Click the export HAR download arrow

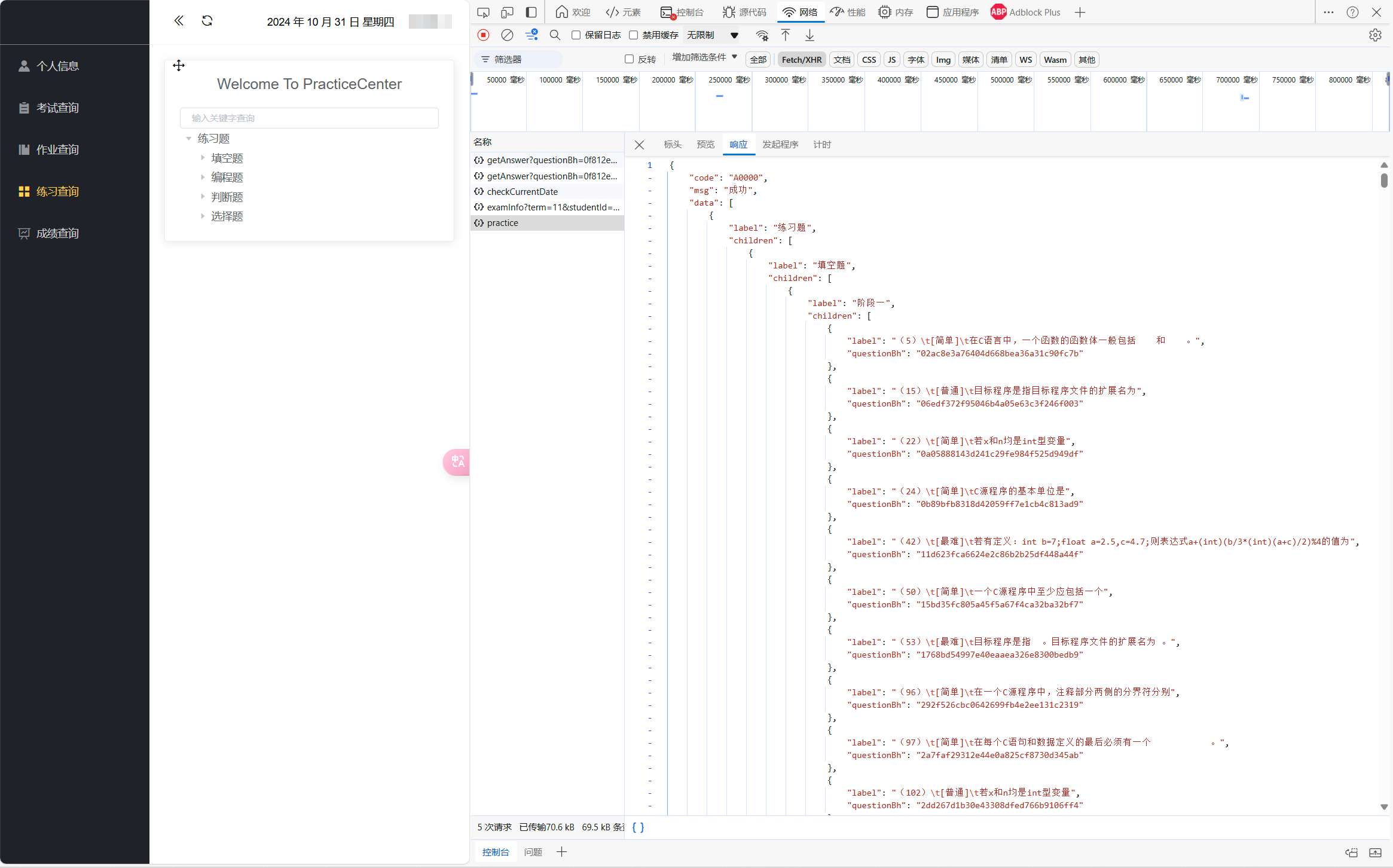[x=809, y=35]
